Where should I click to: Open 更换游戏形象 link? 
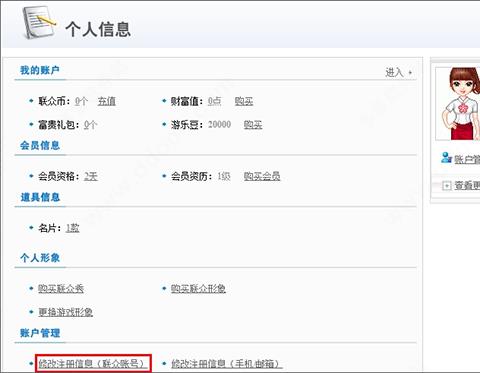pos(65,312)
